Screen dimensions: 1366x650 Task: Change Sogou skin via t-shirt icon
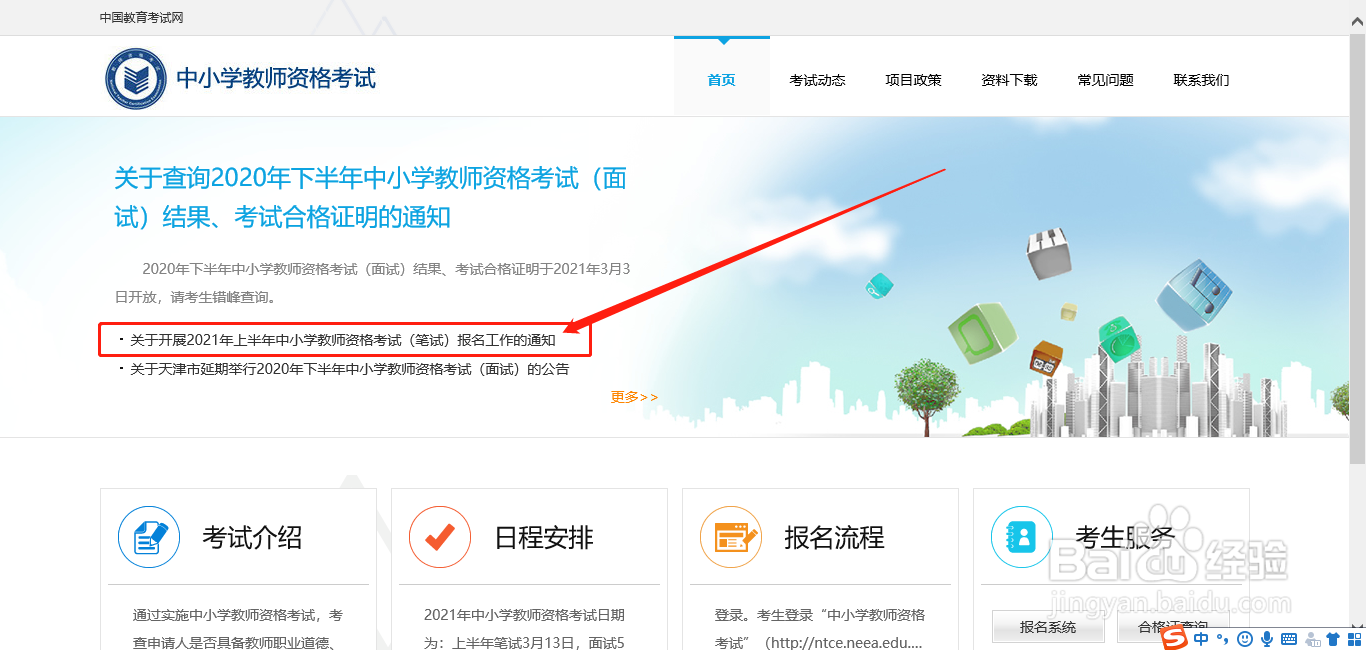point(1335,639)
